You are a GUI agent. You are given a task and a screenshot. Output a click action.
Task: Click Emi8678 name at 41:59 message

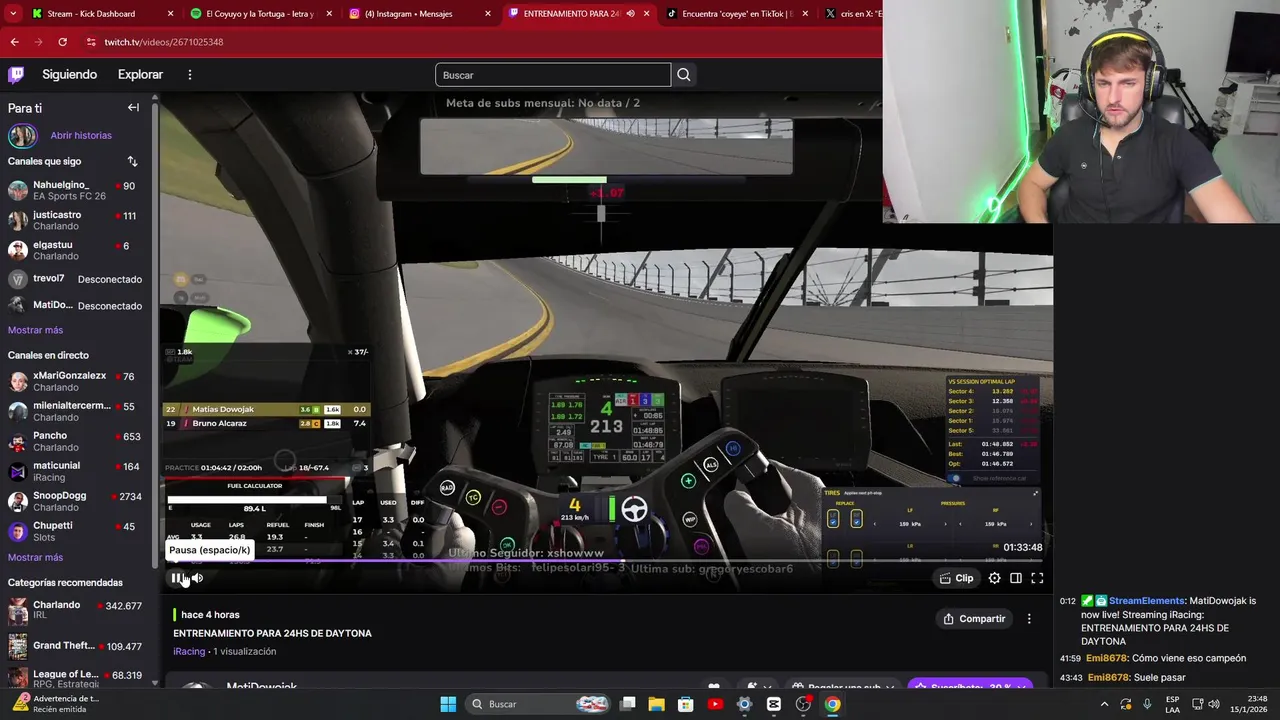(x=1107, y=658)
